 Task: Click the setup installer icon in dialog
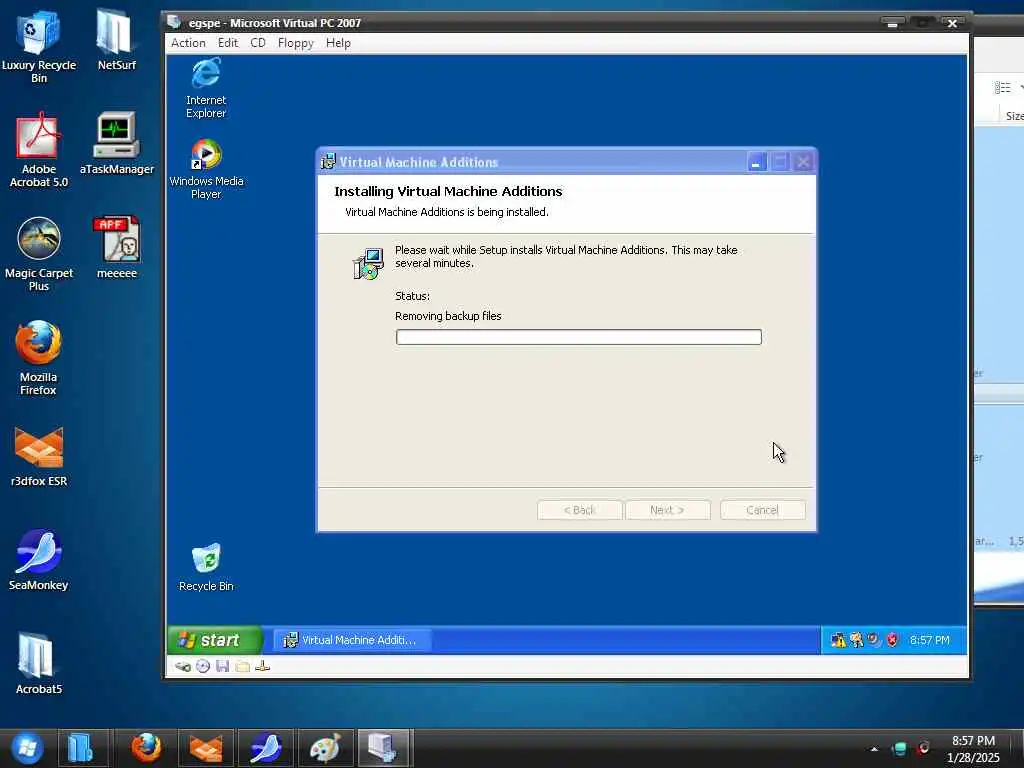368,264
